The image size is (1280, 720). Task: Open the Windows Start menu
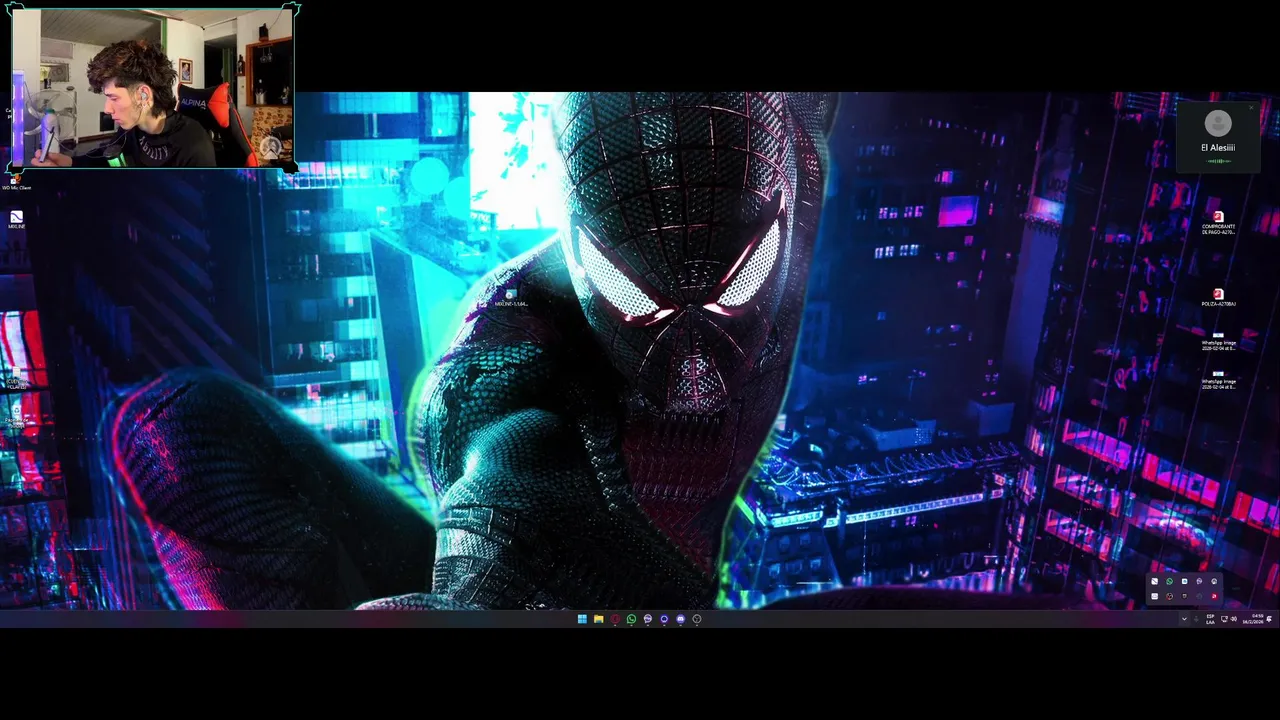582,619
